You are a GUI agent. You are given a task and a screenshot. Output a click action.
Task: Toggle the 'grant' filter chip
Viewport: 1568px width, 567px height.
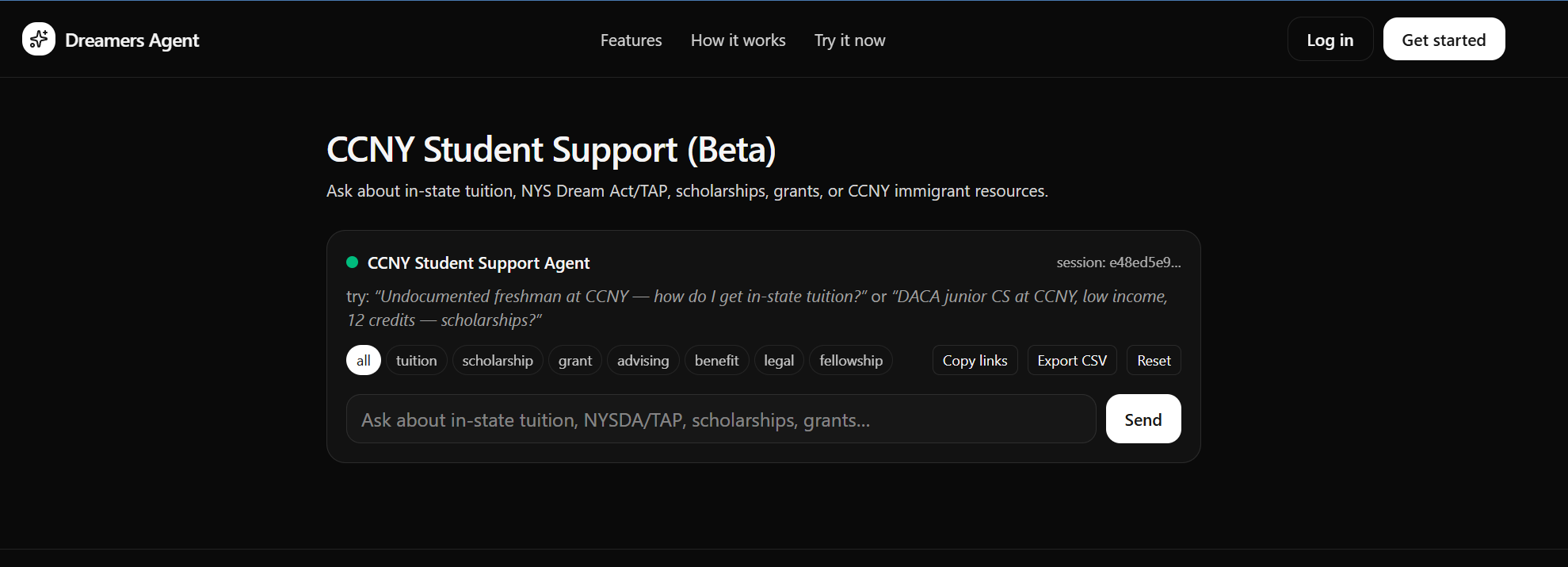click(x=575, y=360)
